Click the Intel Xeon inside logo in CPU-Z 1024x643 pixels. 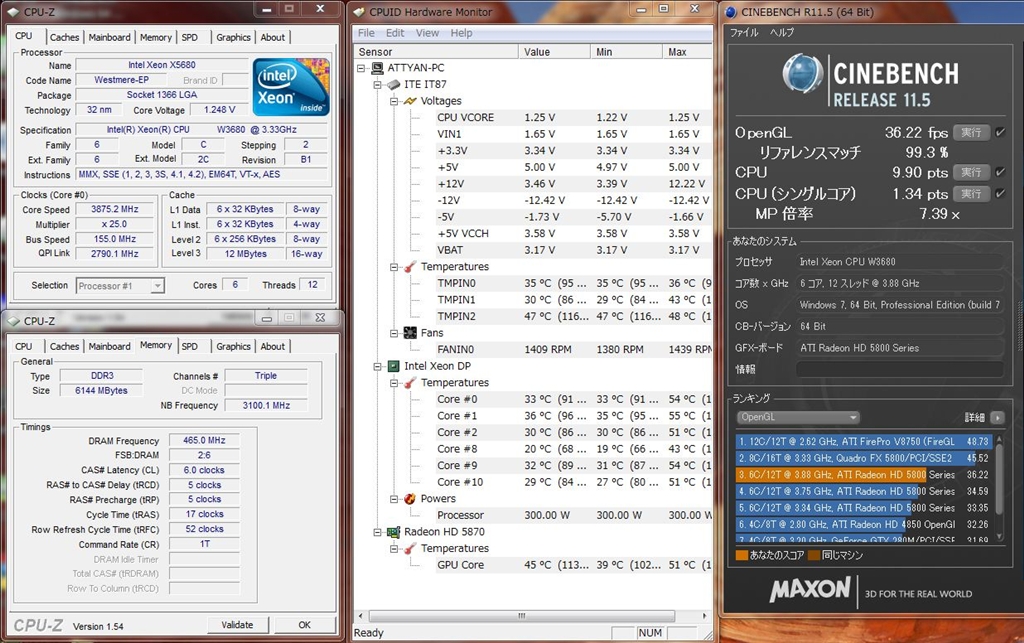click(x=291, y=87)
